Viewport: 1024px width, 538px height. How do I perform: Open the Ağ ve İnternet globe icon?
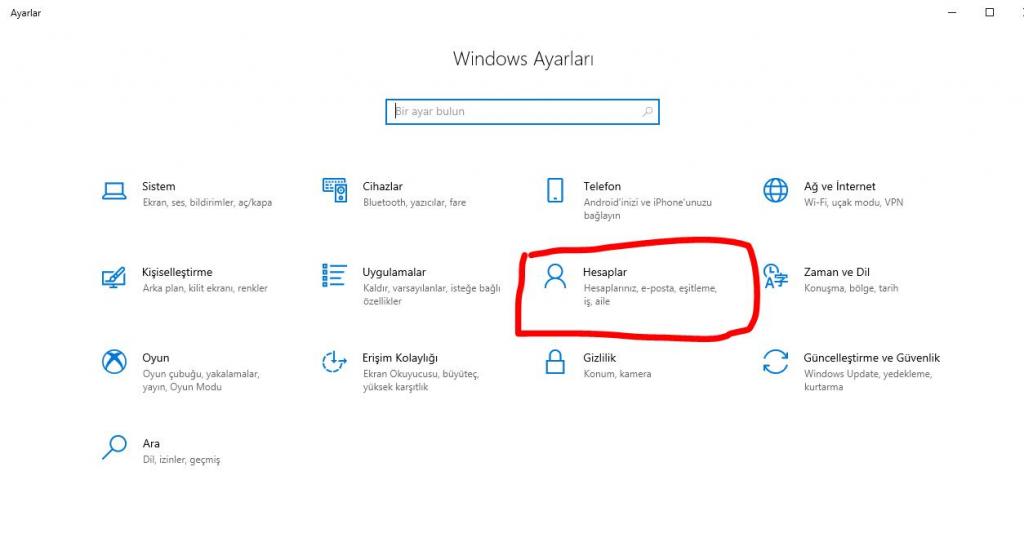pyautogui.click(x=776, y=190)
